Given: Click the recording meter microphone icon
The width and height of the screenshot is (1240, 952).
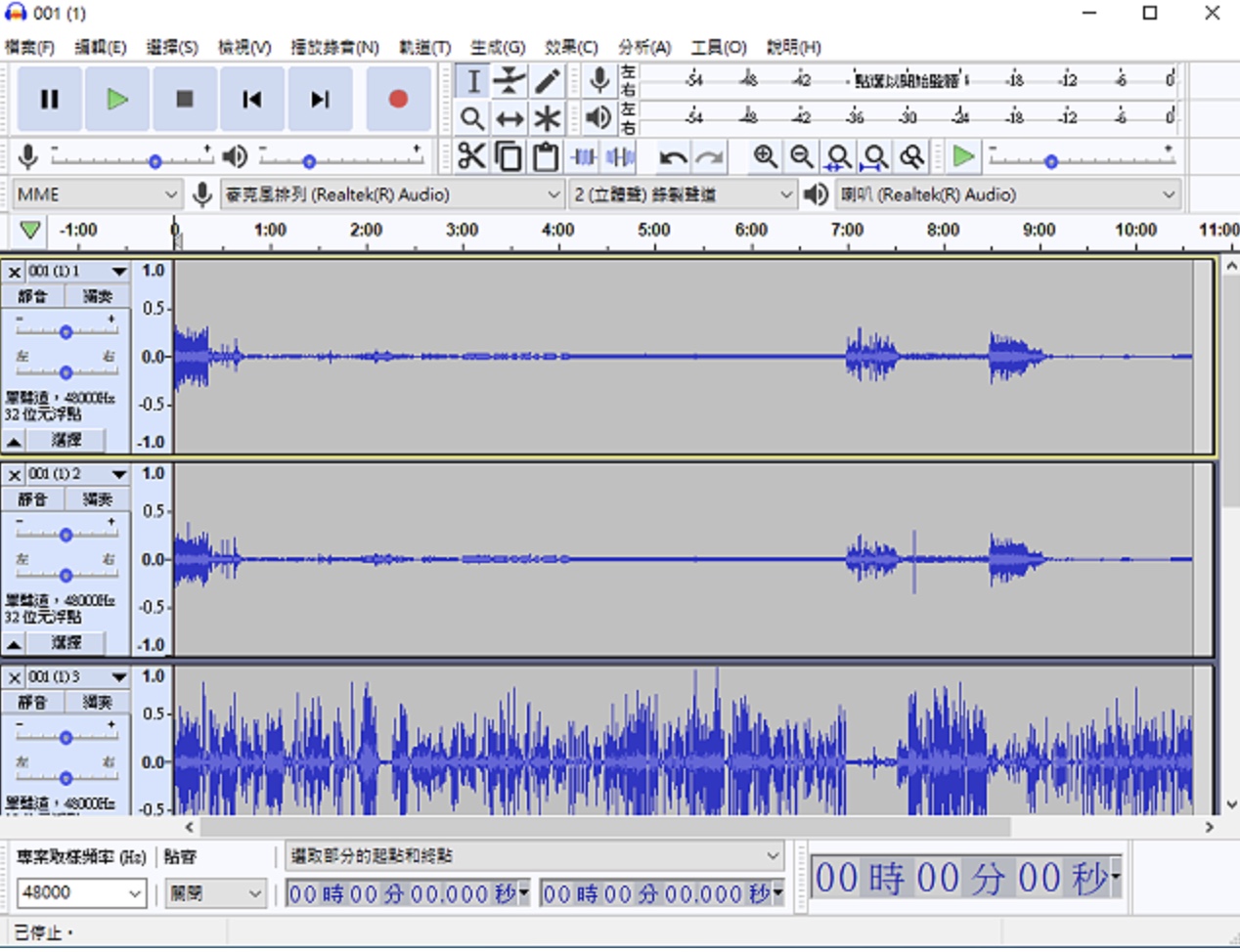Looking at the screenshot, I should pyautogui.click(x=599, y=81).
